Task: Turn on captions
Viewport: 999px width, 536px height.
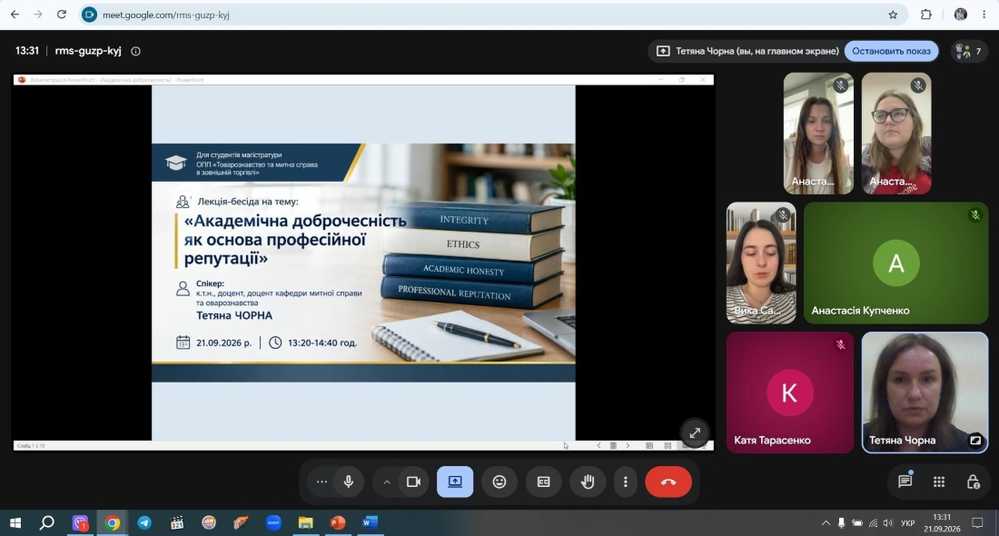Action: tap(543, 482)
